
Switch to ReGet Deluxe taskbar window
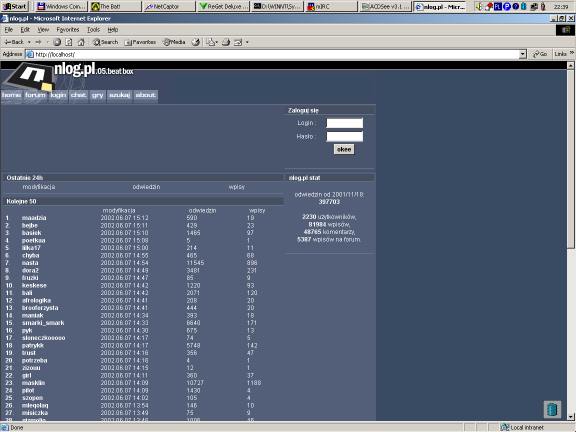223,7
